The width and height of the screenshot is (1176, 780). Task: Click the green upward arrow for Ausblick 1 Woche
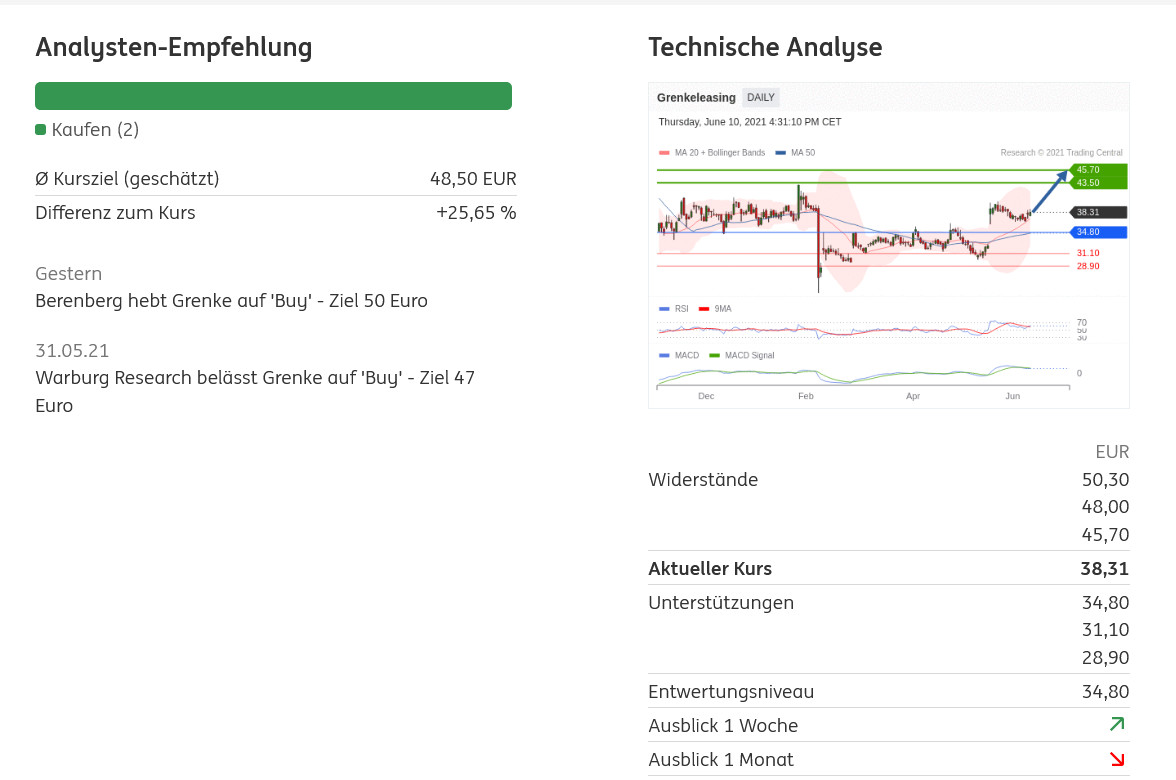pyautogui.click(x=1117, y=724)
